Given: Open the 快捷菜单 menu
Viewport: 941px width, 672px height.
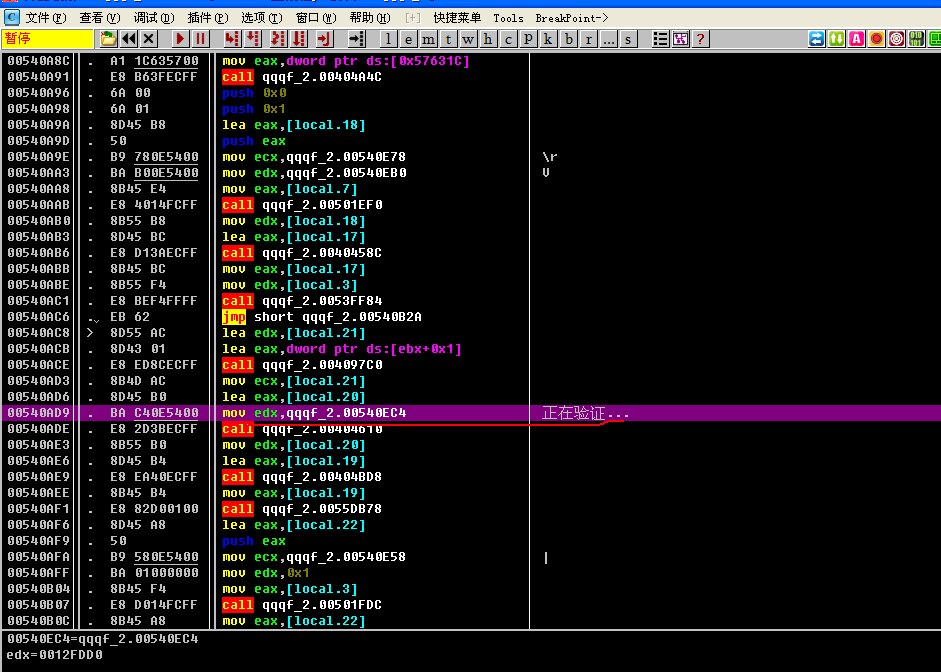Looking at the screenshot, I should (x=457, y=18).
